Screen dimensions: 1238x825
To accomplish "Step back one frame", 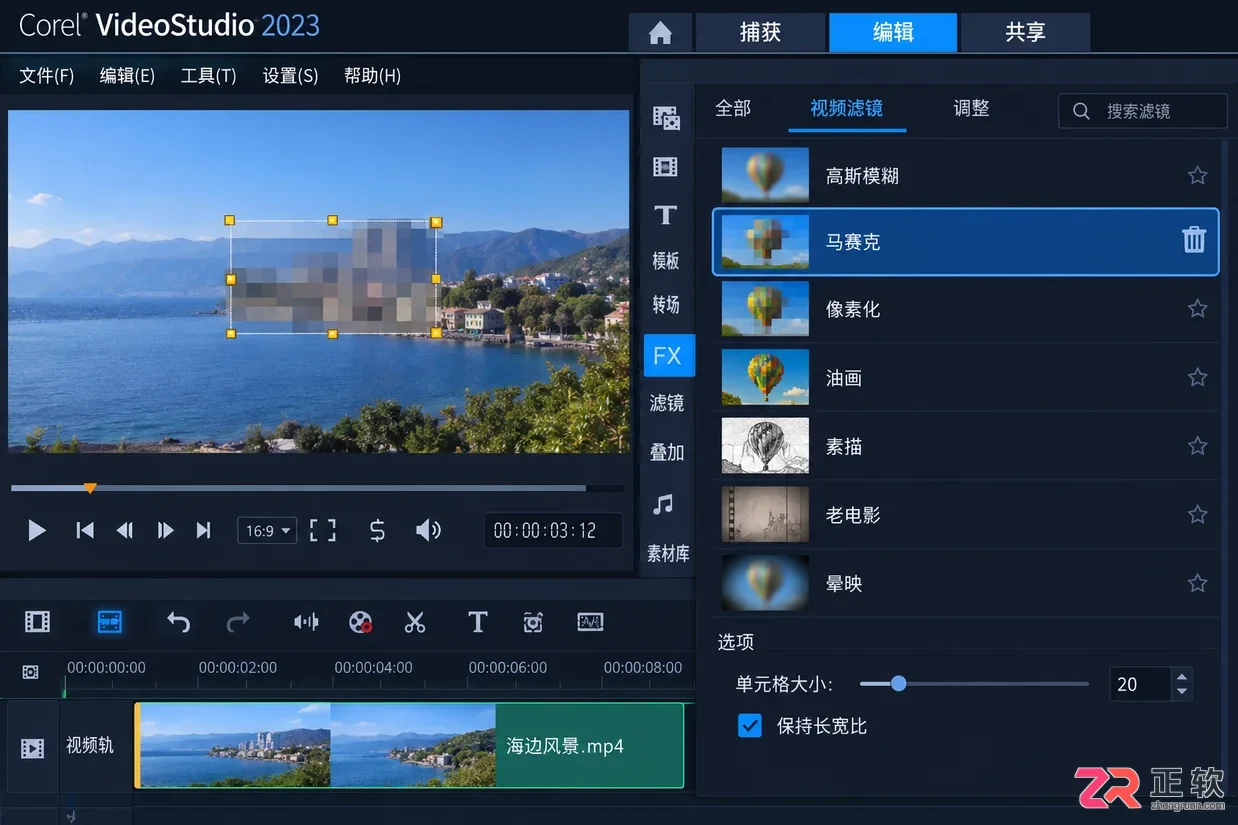I will pyautogui.click(x=125, y=531).
